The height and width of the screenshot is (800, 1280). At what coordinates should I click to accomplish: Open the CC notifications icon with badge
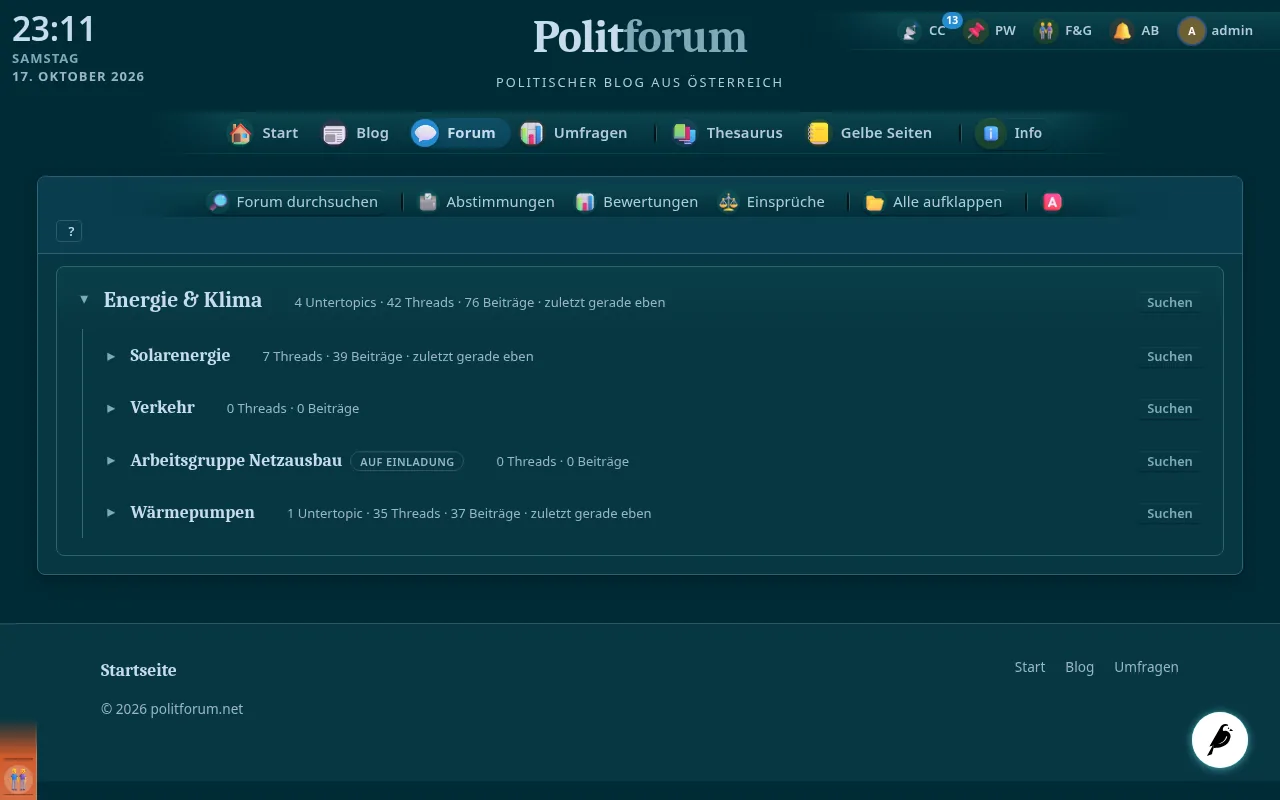[910, 31]
